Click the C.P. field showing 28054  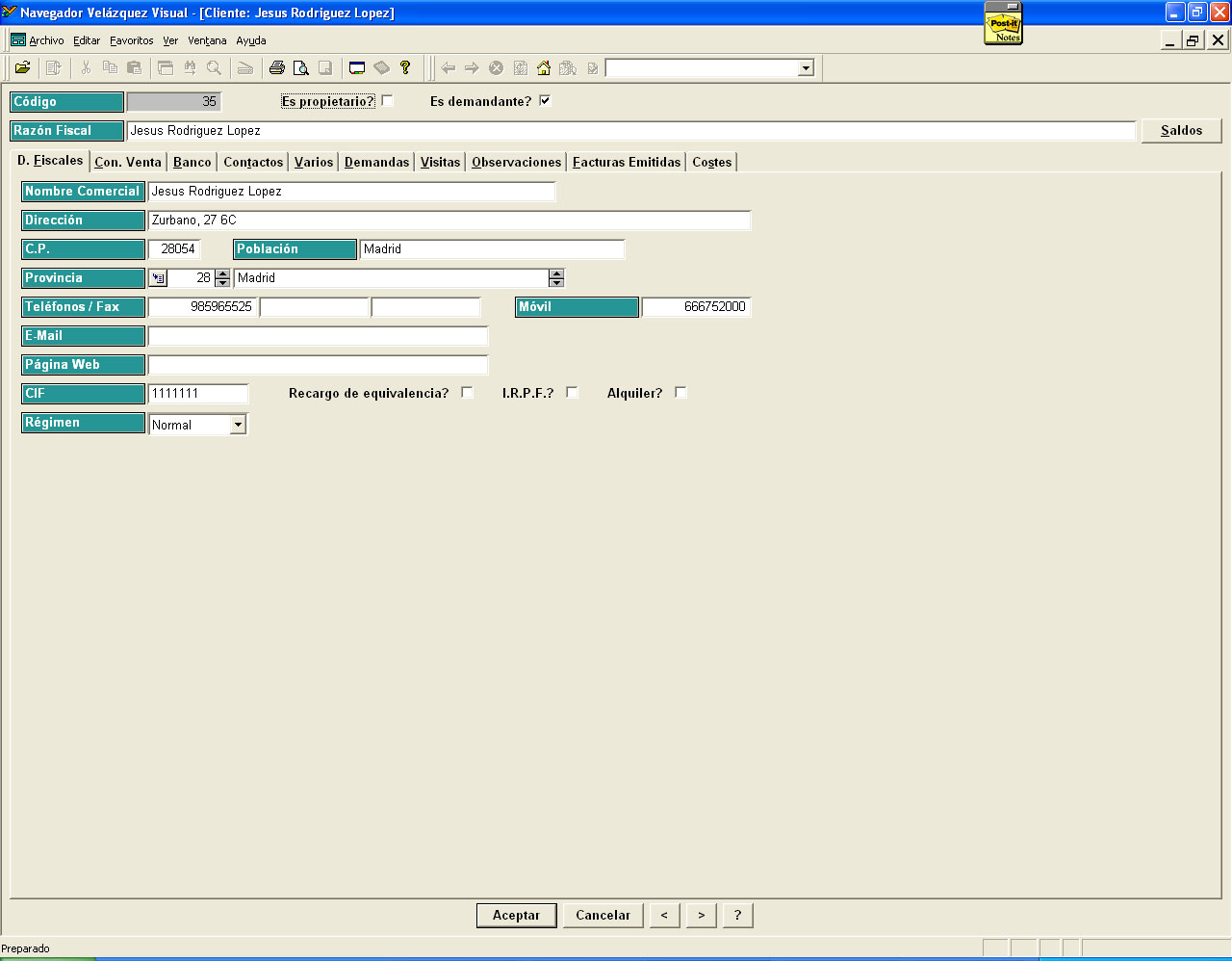pyautogui.click(x=174, y=249)
